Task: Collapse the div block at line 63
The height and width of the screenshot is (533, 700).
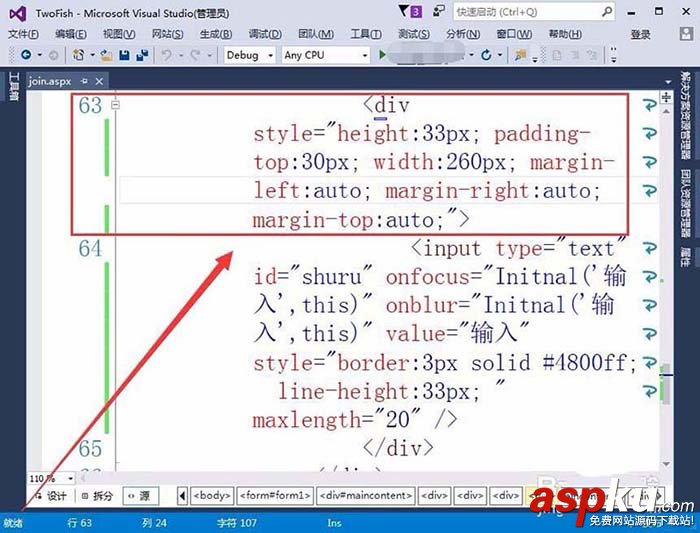Action: 116,105
